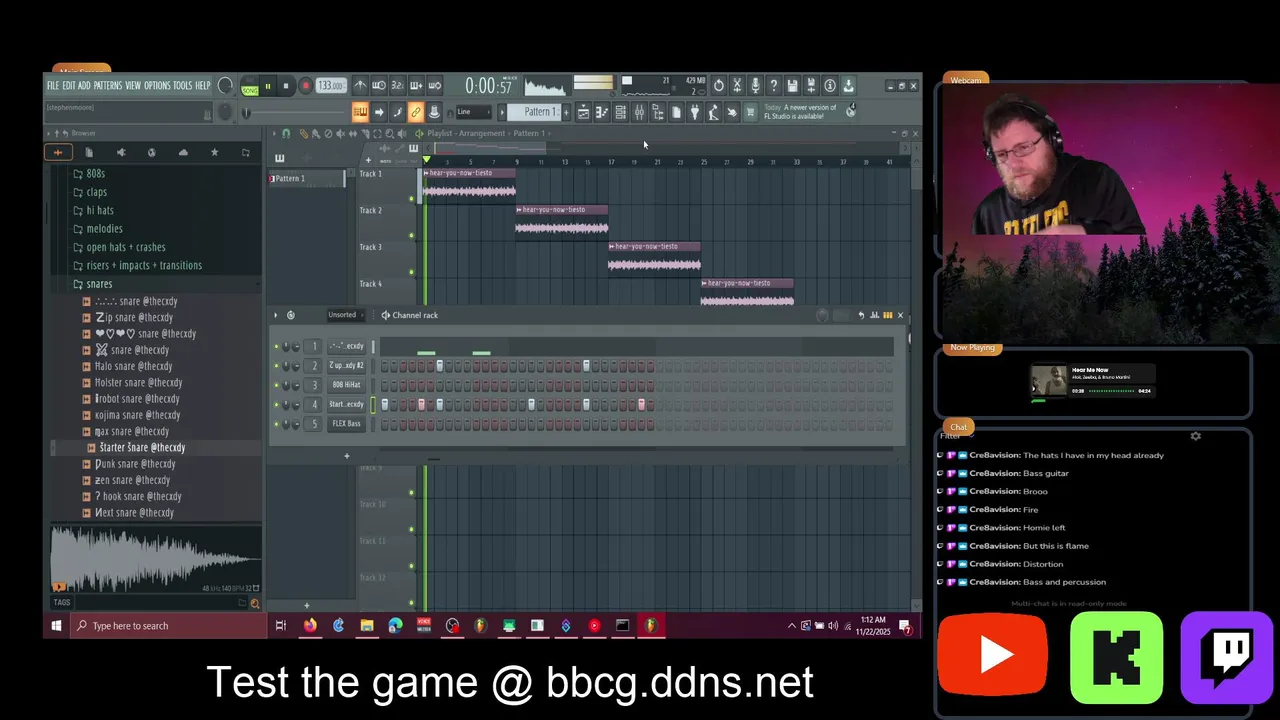Open the Mixer view icon
The height and width of the screenshot is (720, 1280).
639,112
